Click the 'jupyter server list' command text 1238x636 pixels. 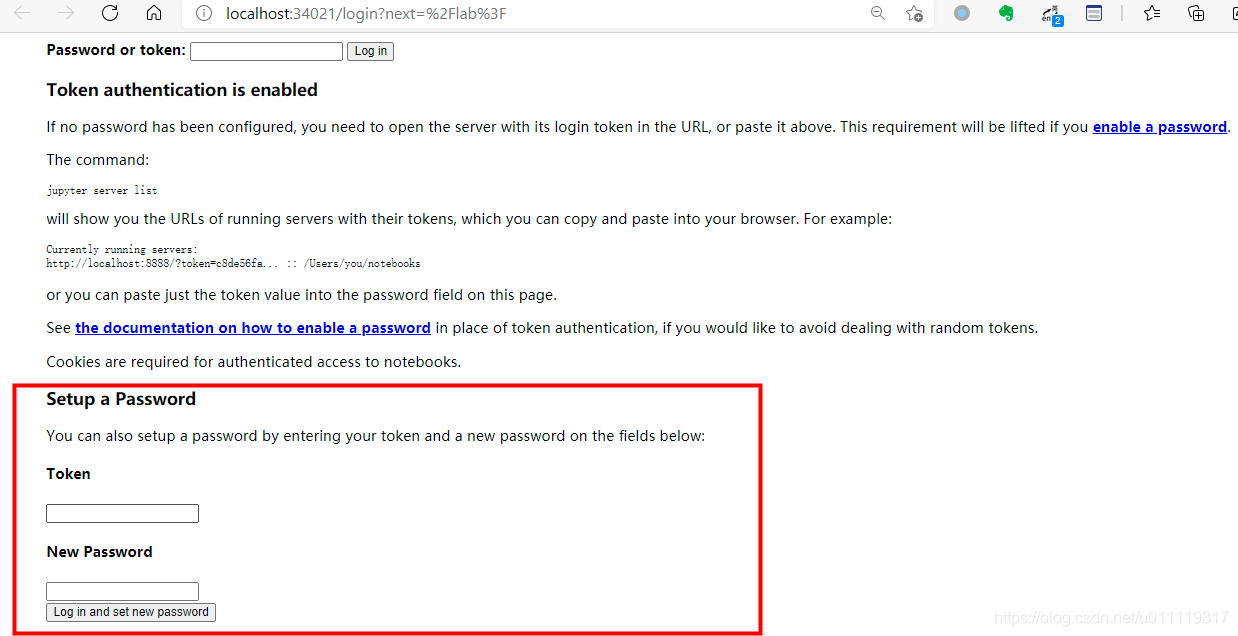click(102, 190)
